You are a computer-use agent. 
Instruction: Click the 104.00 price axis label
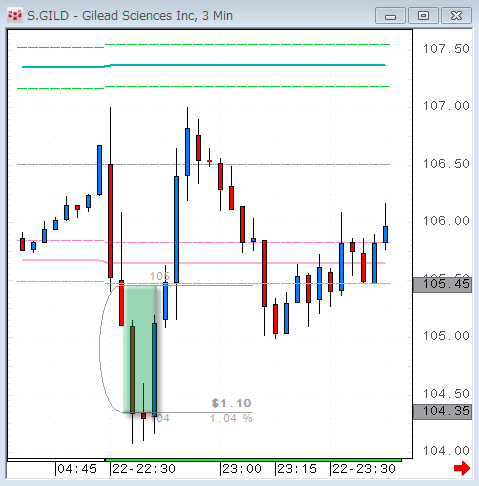pos(446,451)
